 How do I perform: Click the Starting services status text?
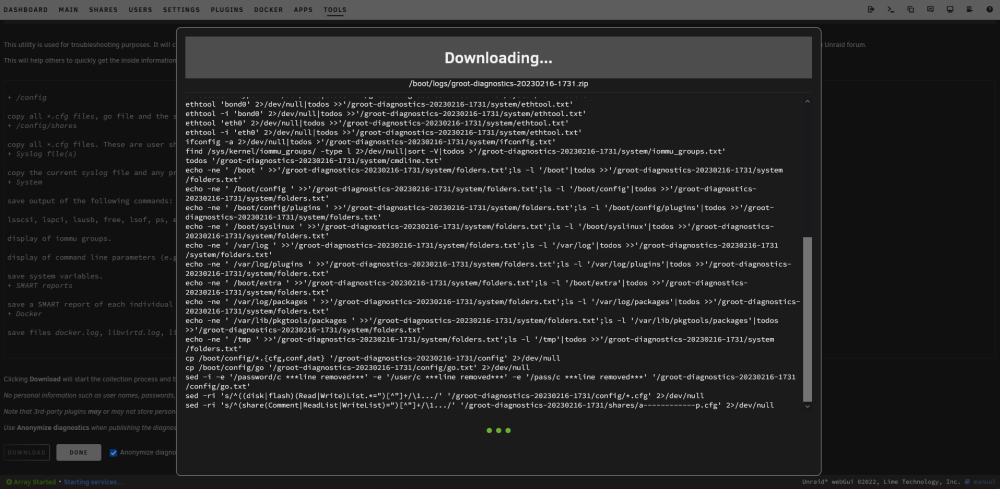point(92,482)
